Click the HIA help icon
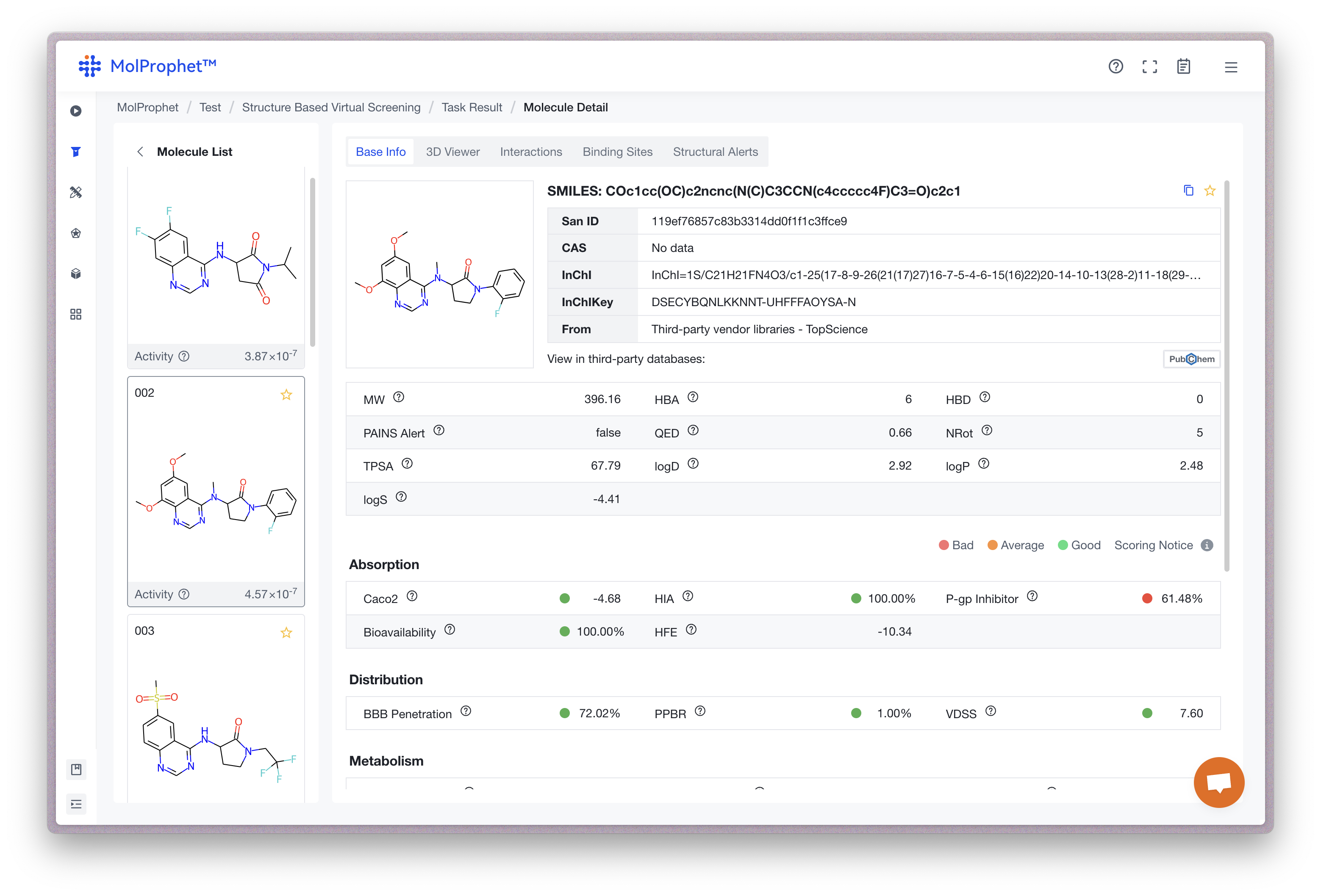Screen dimensions: 1321x896 coord(688,596)
